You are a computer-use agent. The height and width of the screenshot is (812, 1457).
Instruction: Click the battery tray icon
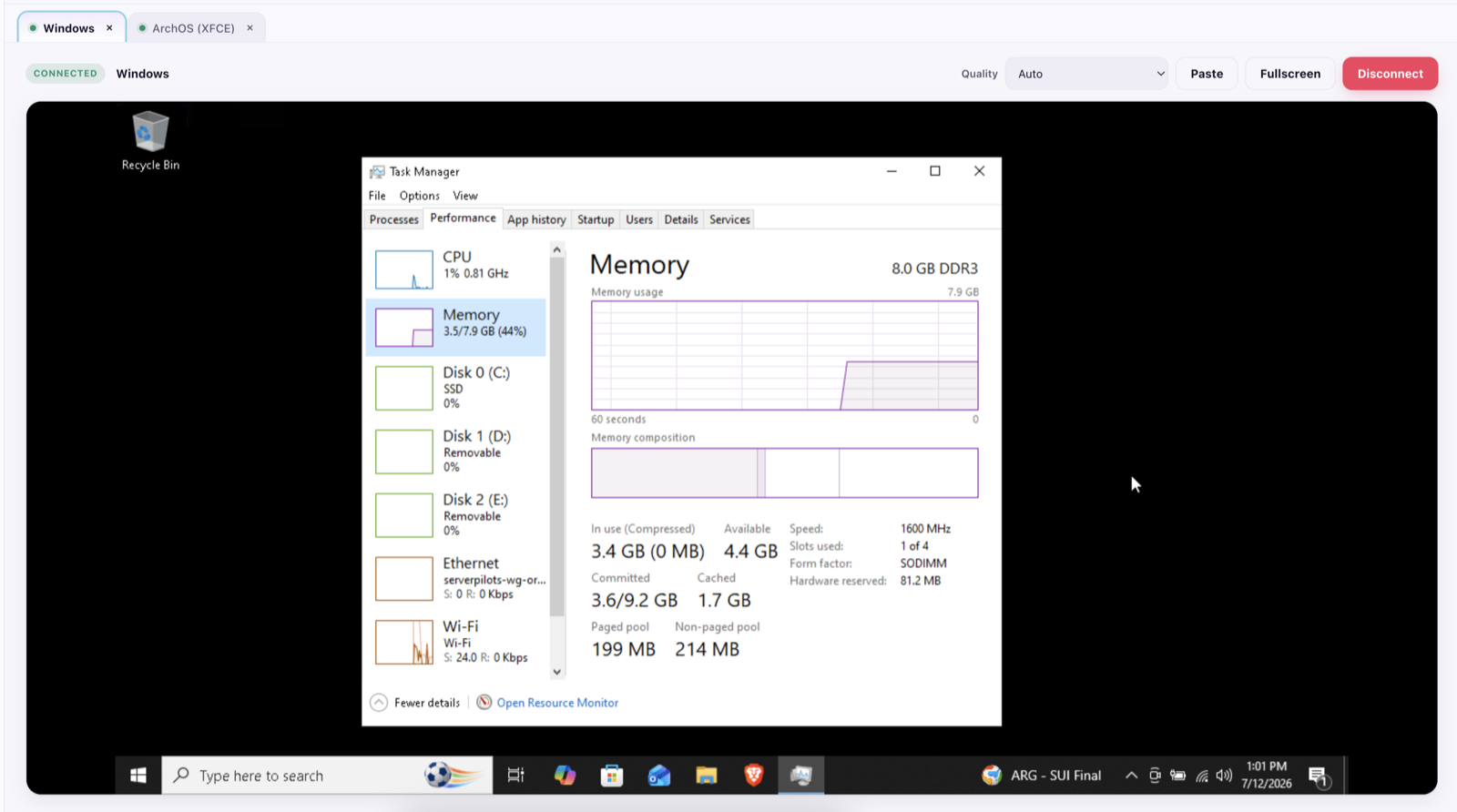[x=1178, y=776]
